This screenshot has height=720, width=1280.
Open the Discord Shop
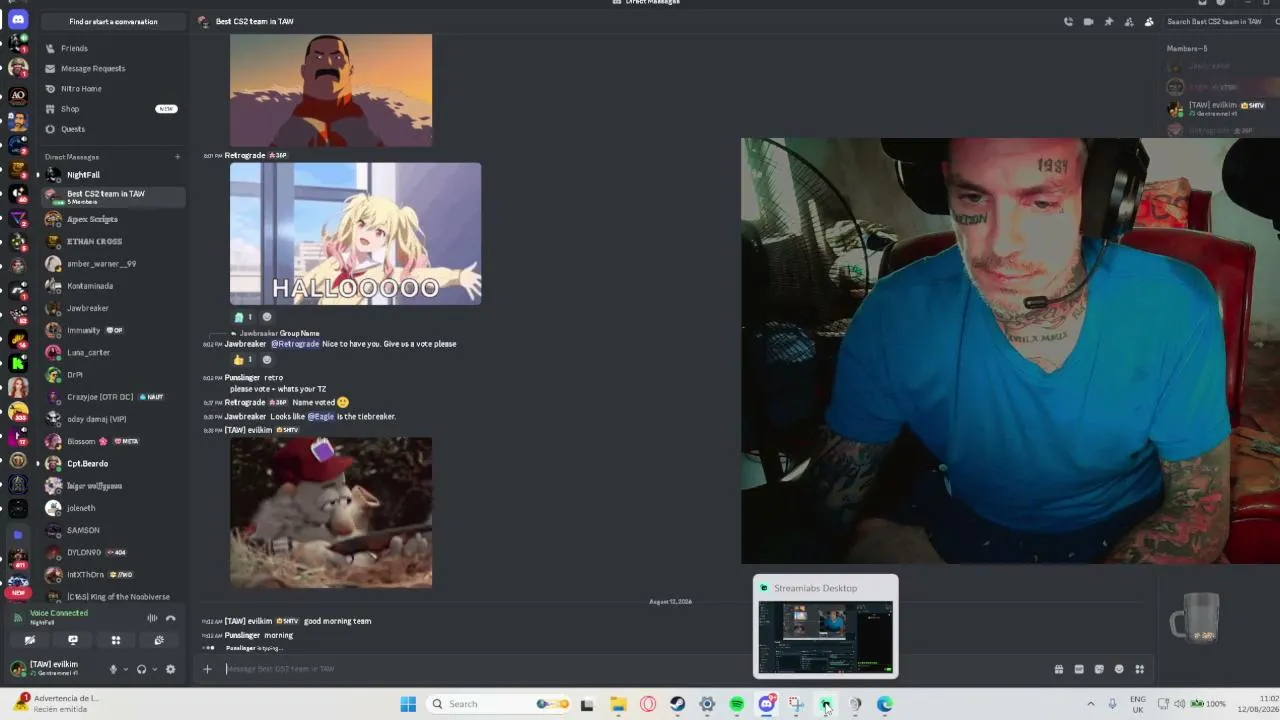coord(112,109)
